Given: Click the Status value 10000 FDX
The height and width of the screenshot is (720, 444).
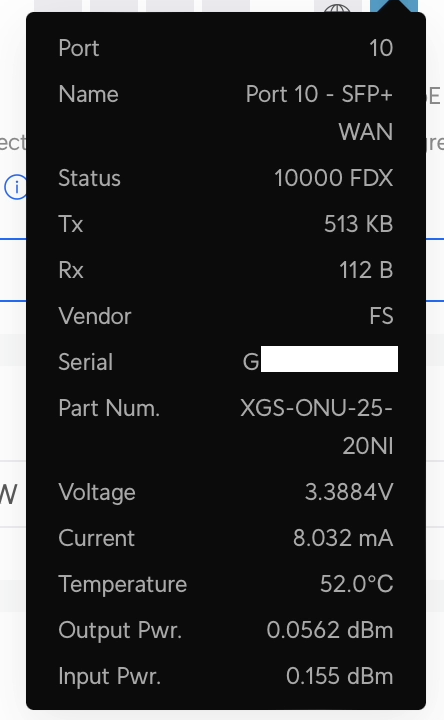Looking at the screenshot, I should (x=334, y=178).
